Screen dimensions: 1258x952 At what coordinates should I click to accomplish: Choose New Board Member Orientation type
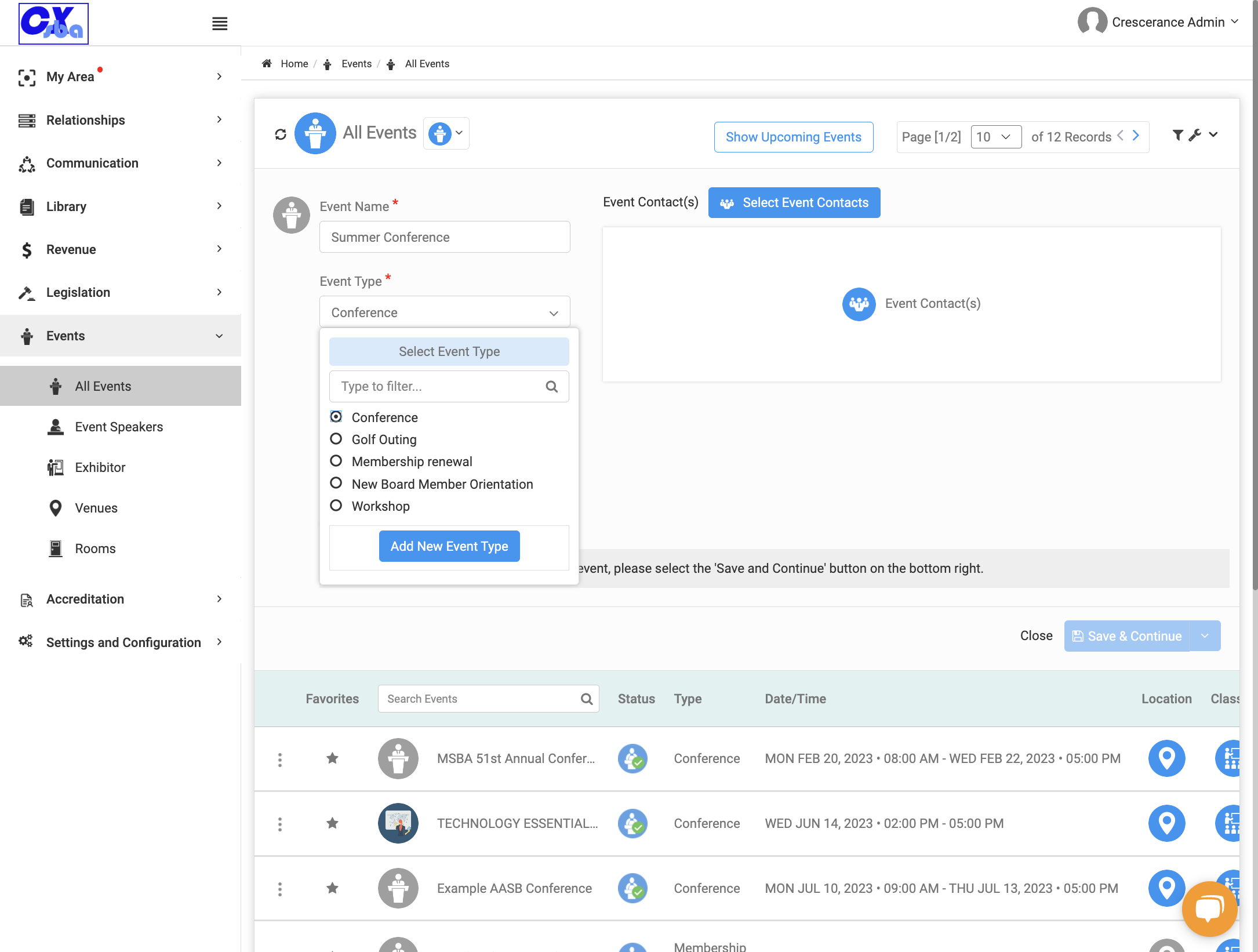click(336, 483)
